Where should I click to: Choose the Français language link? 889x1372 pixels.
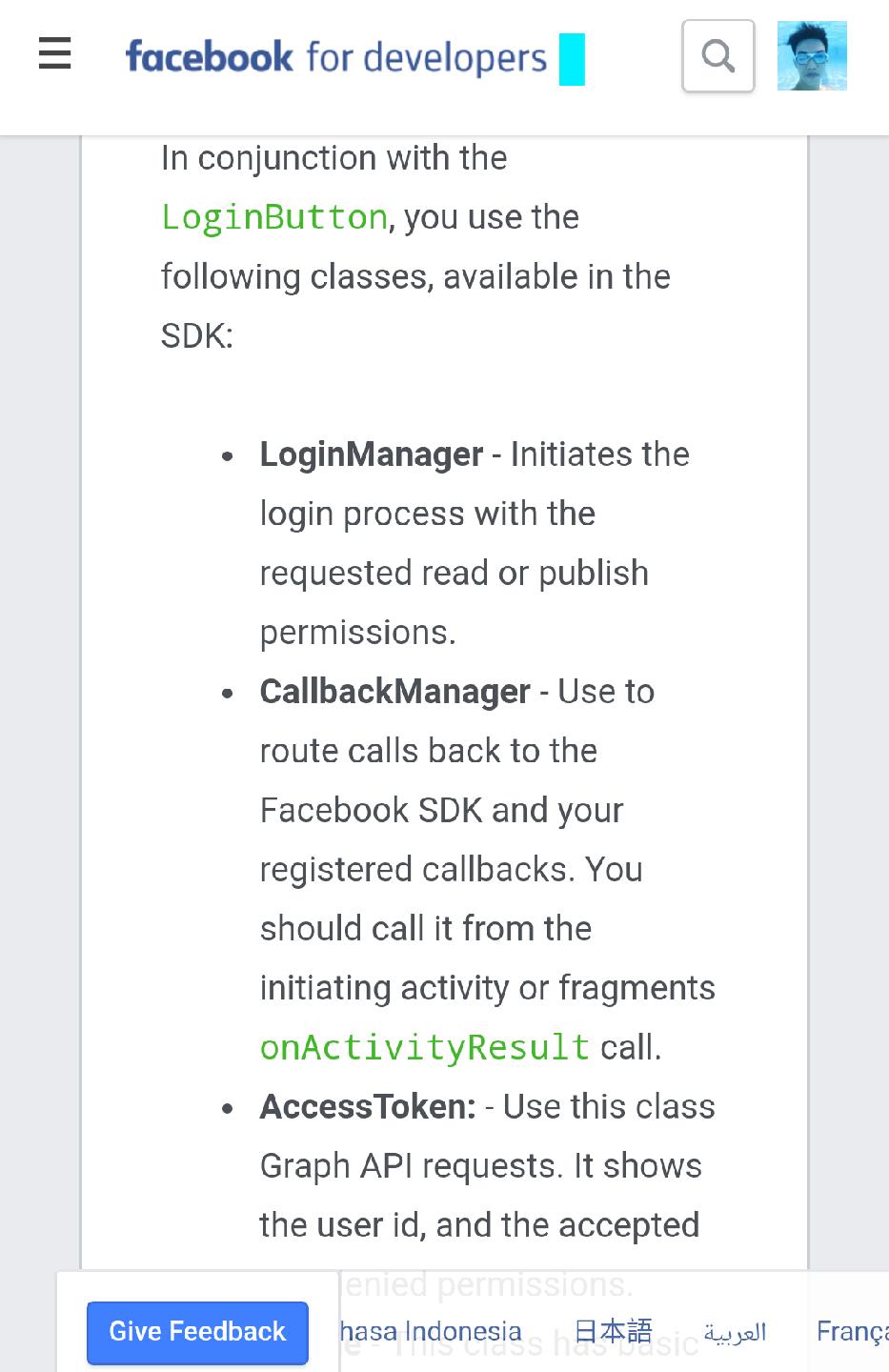[x=852, y=1331]
